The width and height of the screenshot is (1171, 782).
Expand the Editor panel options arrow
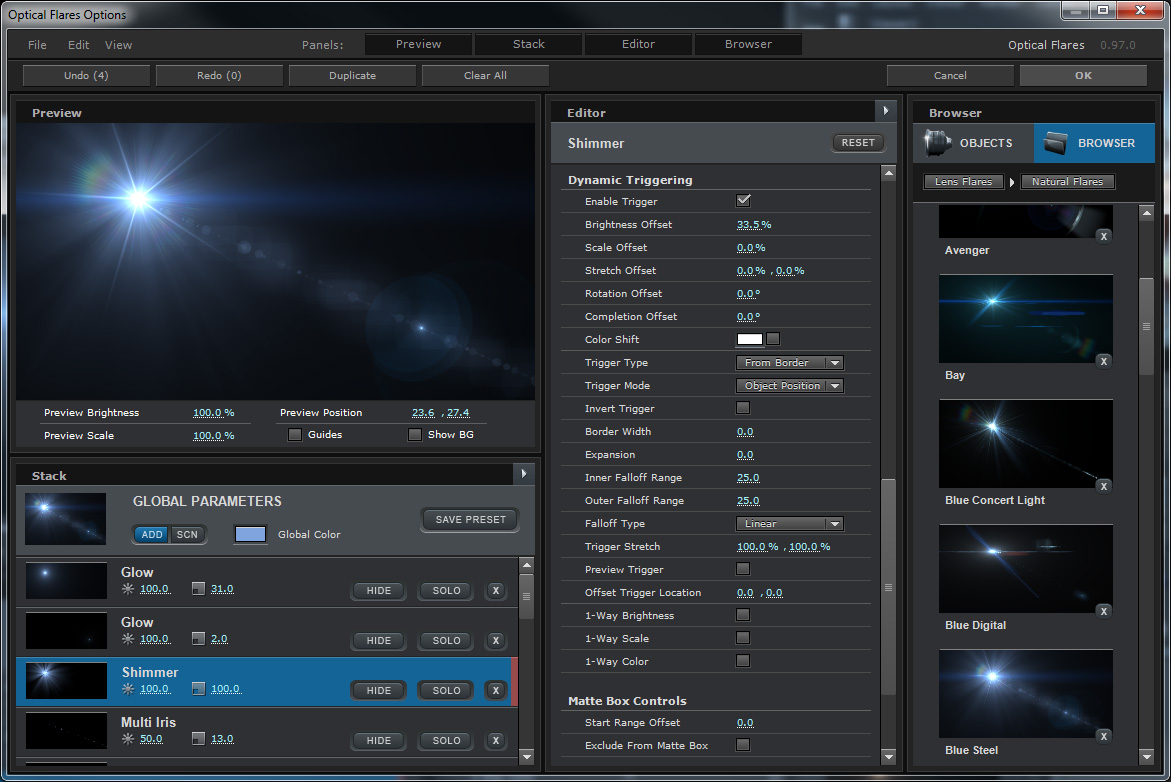point(884,111)
